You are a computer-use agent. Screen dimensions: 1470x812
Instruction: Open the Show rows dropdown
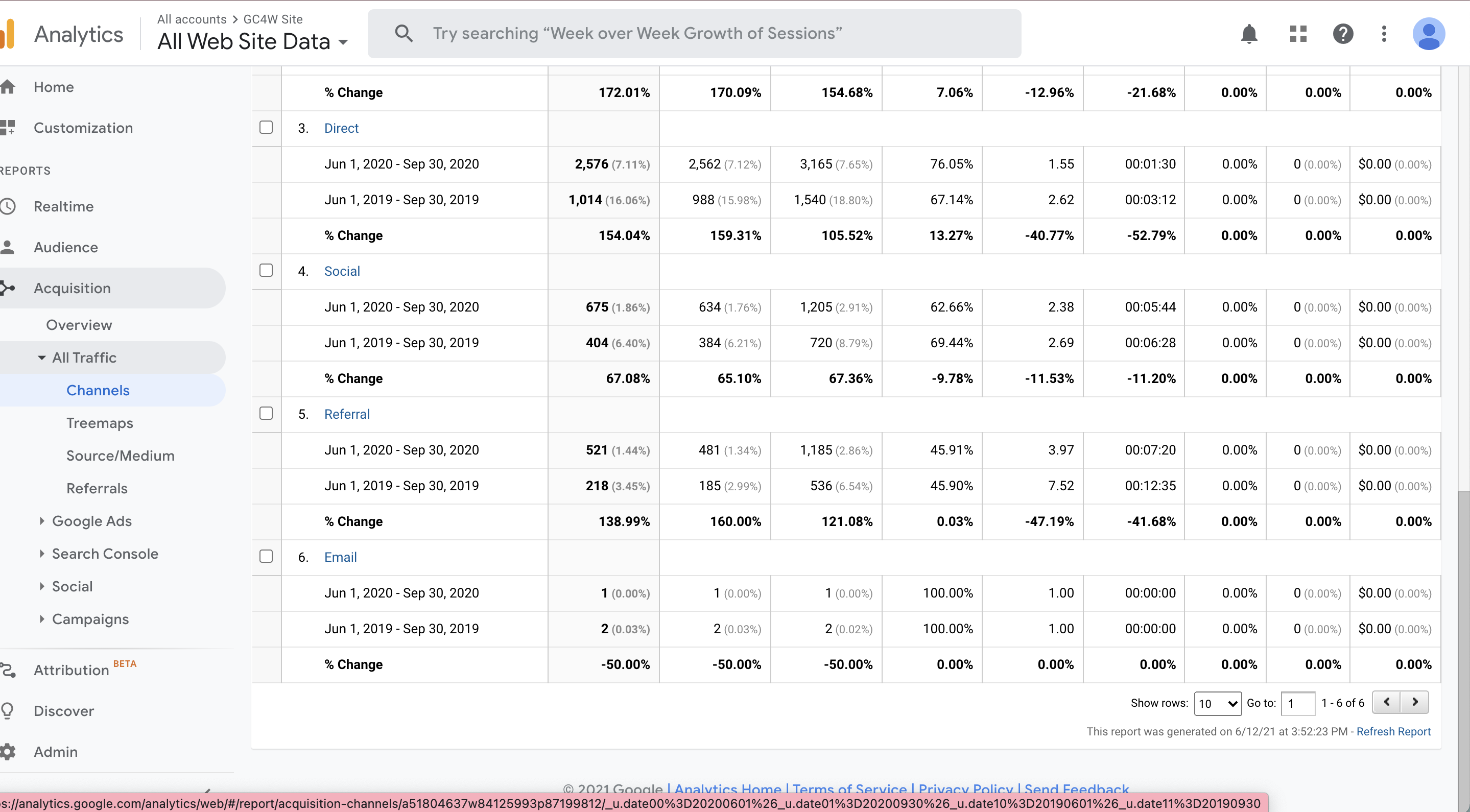tap(1217, 703)
